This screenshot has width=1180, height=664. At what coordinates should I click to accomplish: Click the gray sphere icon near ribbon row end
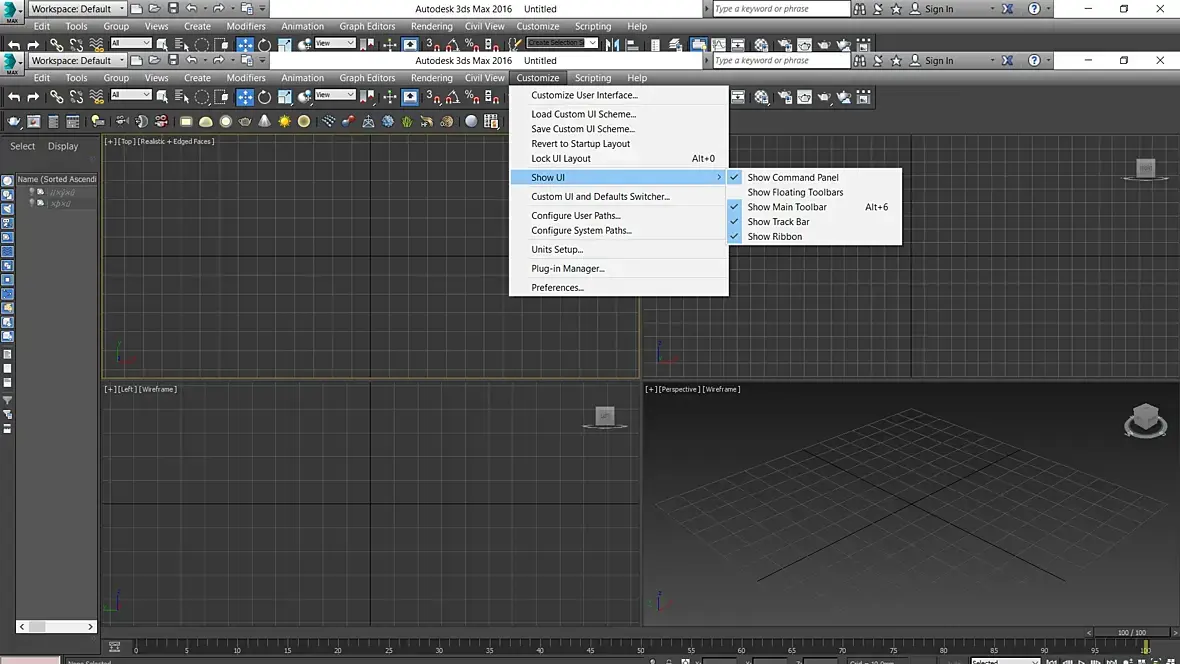[471, 122]
